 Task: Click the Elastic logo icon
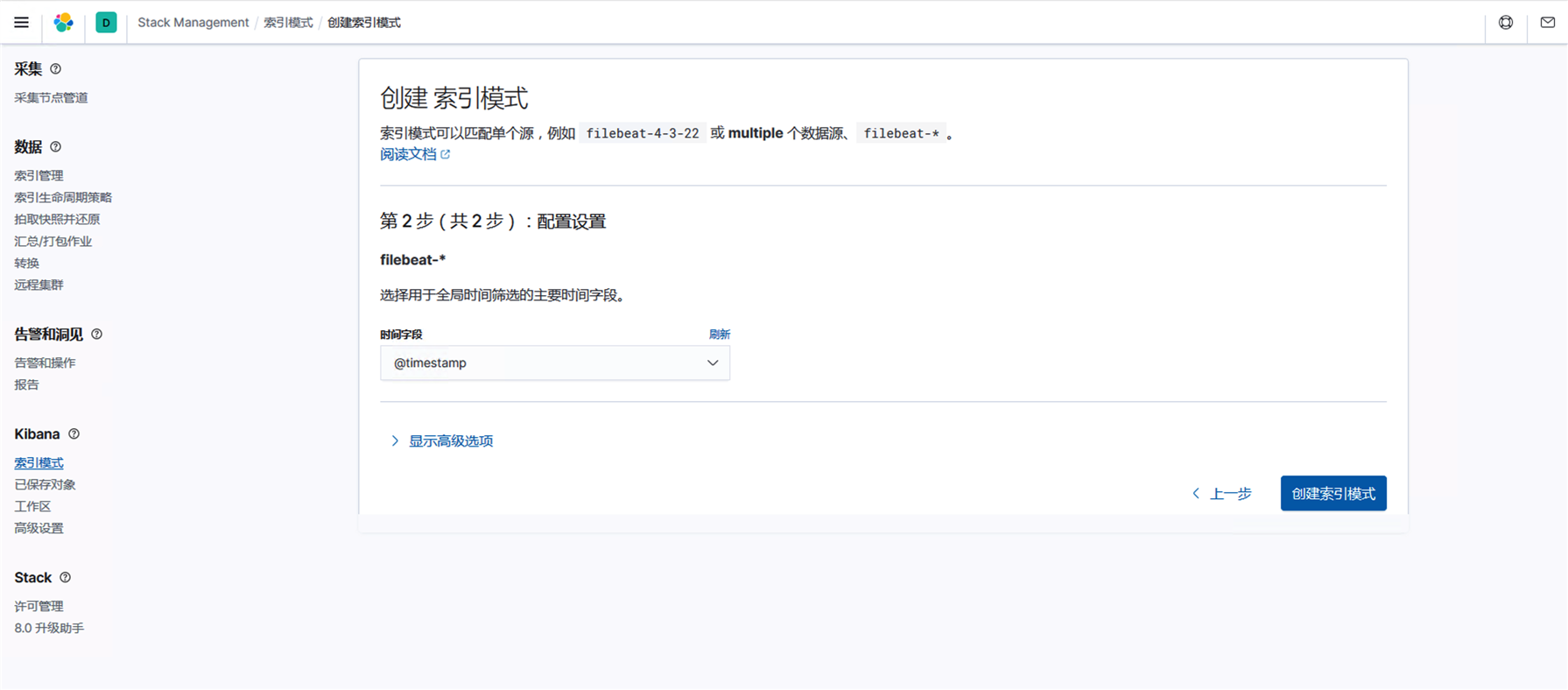click(63, 23)
